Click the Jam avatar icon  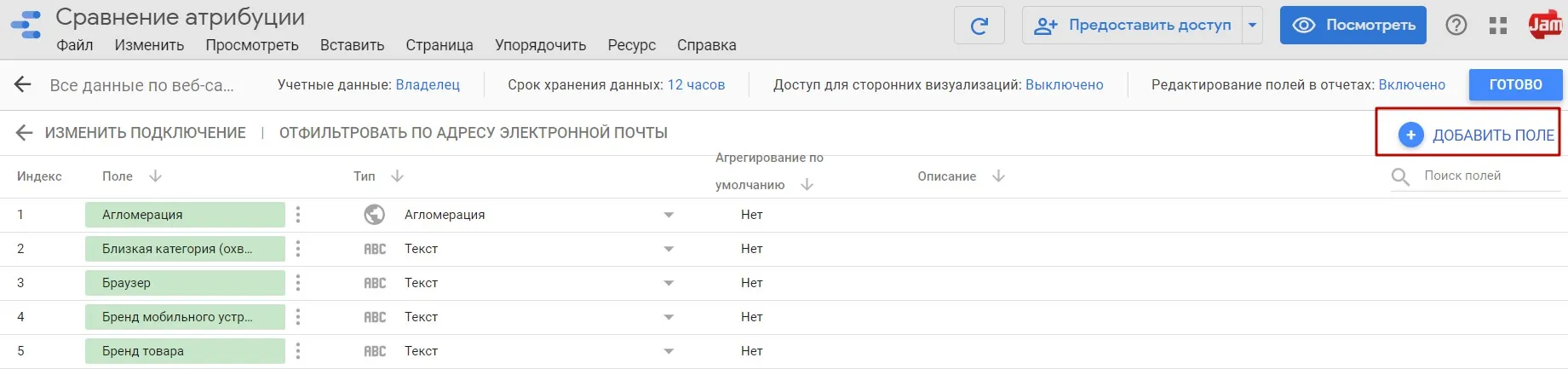[x=1547, y=26]
